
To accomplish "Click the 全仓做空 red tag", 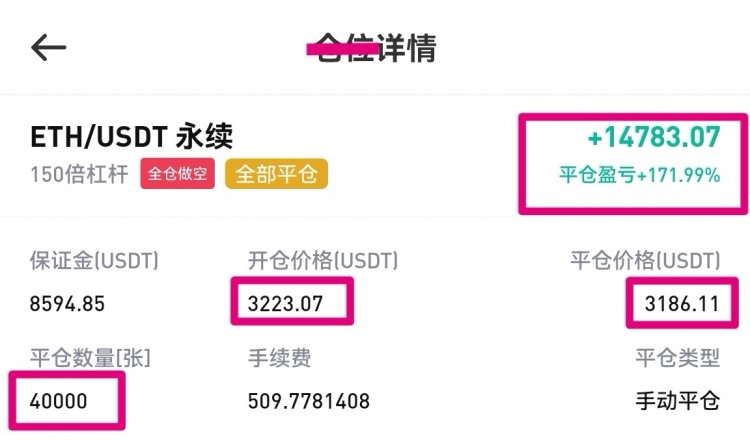I will pos(177,174).
